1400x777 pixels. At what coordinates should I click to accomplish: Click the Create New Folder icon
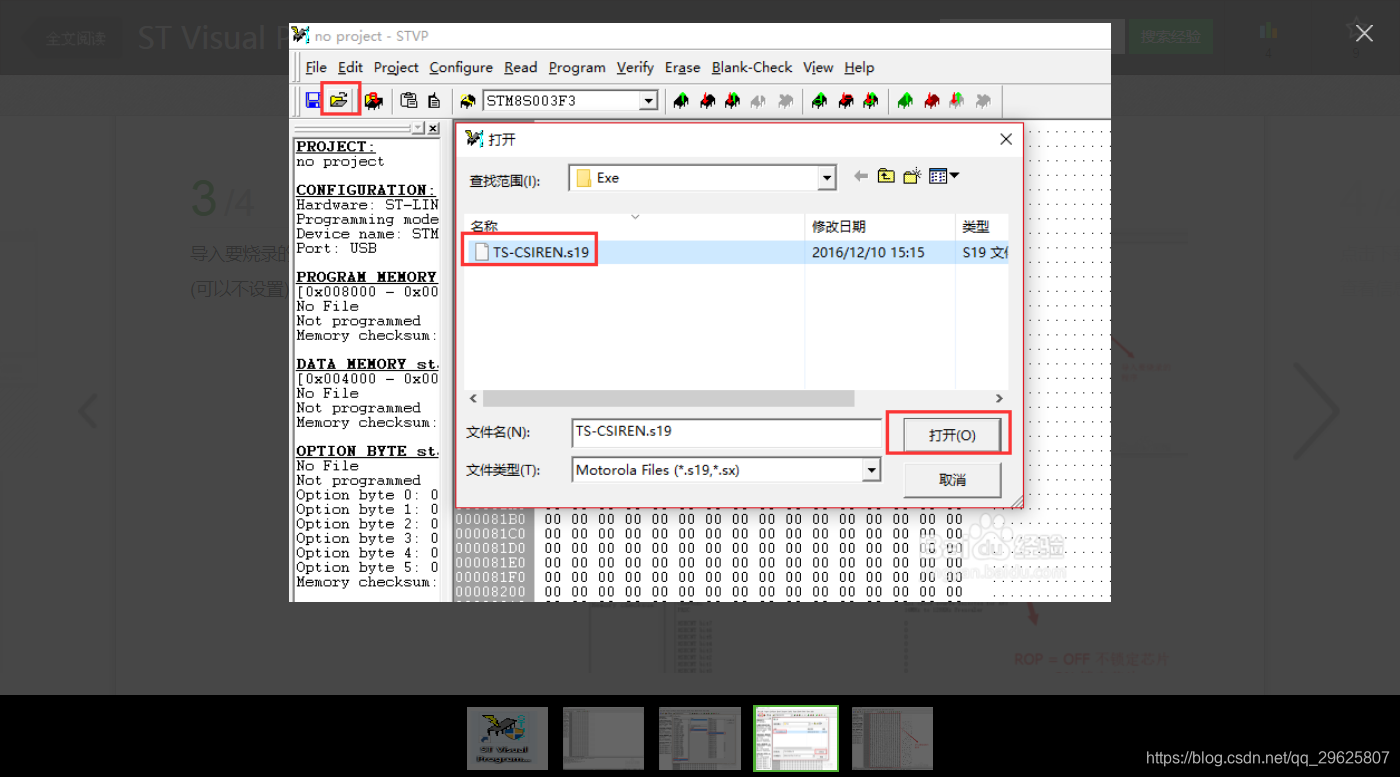click(911, 176)
